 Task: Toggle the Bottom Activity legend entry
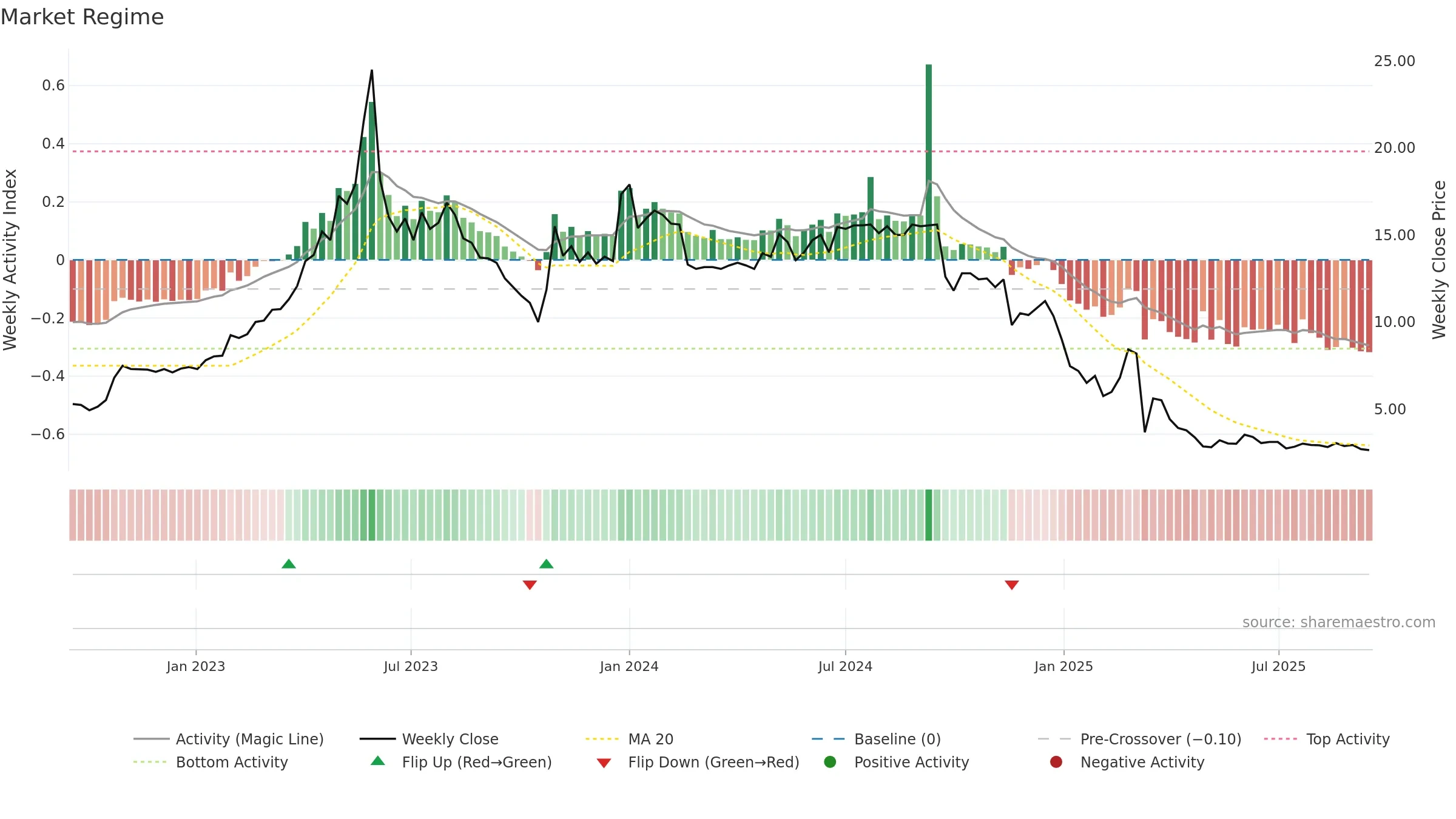point(211,762)
